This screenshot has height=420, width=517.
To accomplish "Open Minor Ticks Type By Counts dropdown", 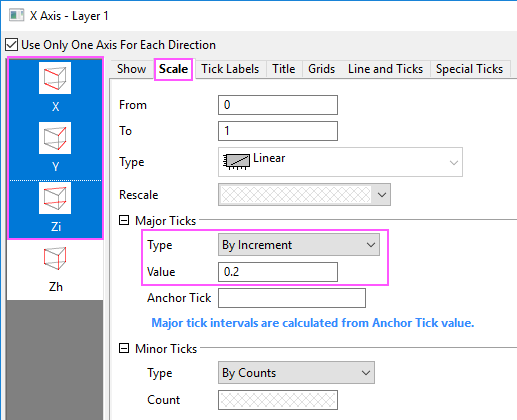I will tap(296, 373).
